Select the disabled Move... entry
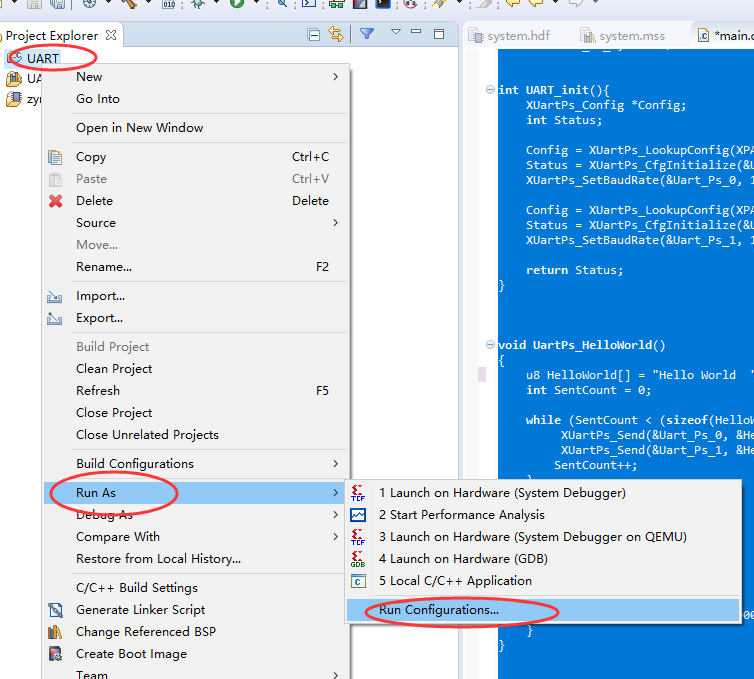Image resolution: width=754 pixels, height=679 pixels. point(97,245)
